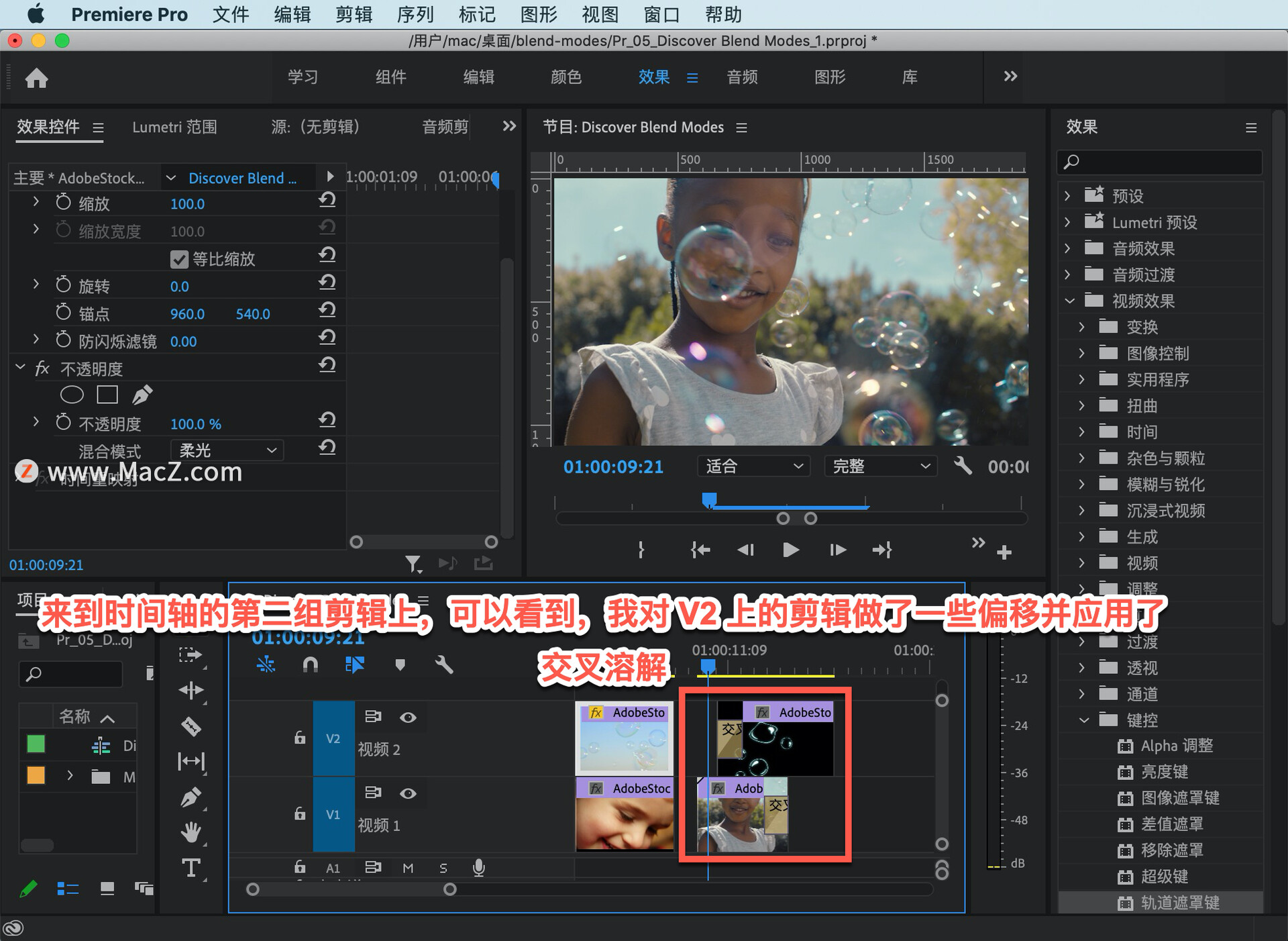Open program monitor wrench settings
Screen dimensions: 1288x941
click(963, 465)
